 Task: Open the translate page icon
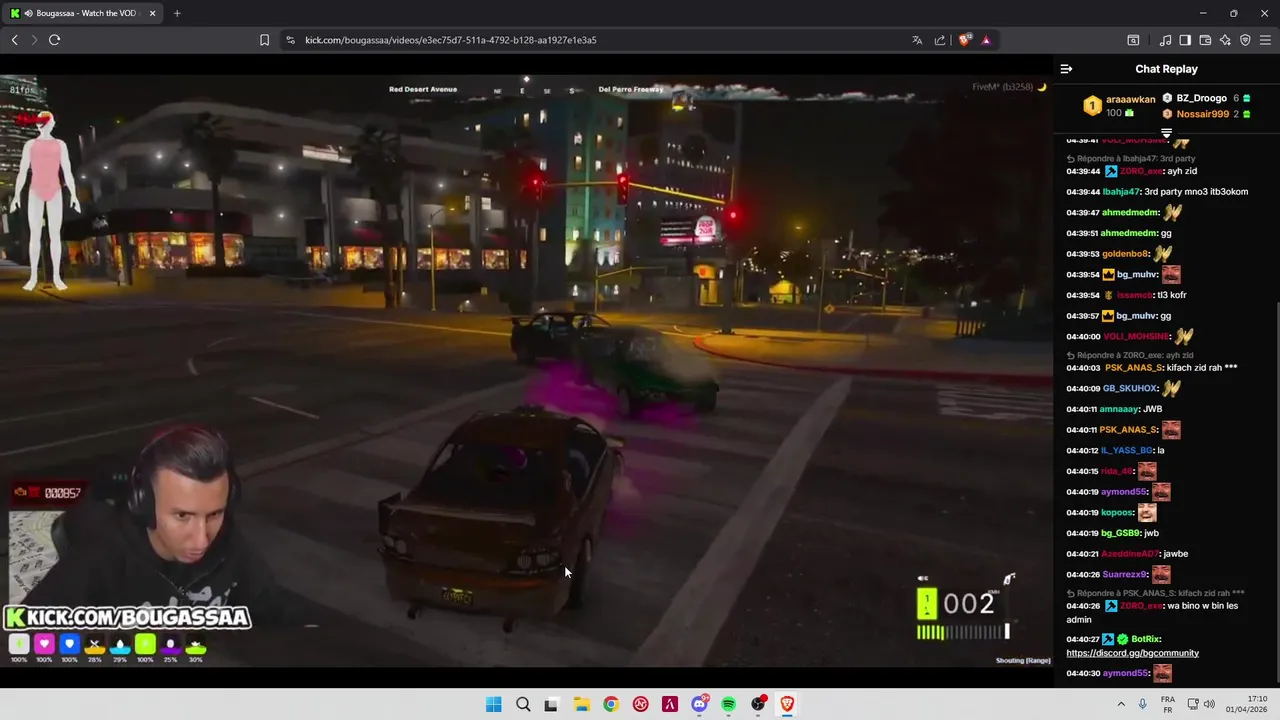click(x=917, y=40)
